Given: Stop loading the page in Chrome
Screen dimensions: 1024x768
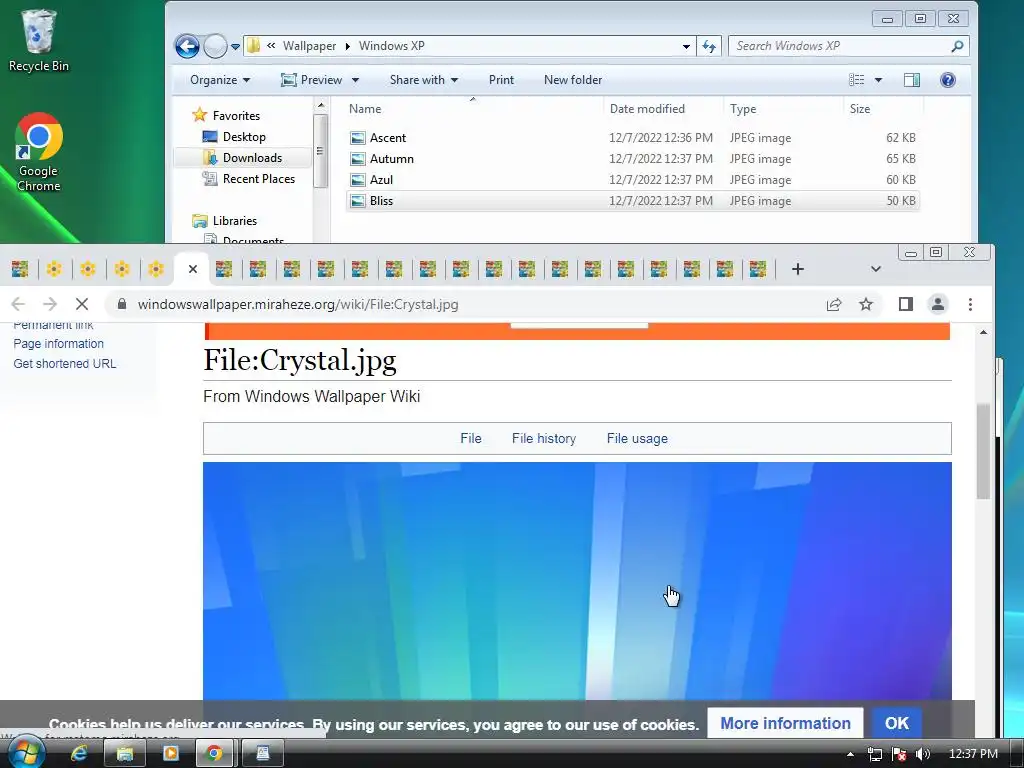Looking at the screenshot, I should [82, 304].
